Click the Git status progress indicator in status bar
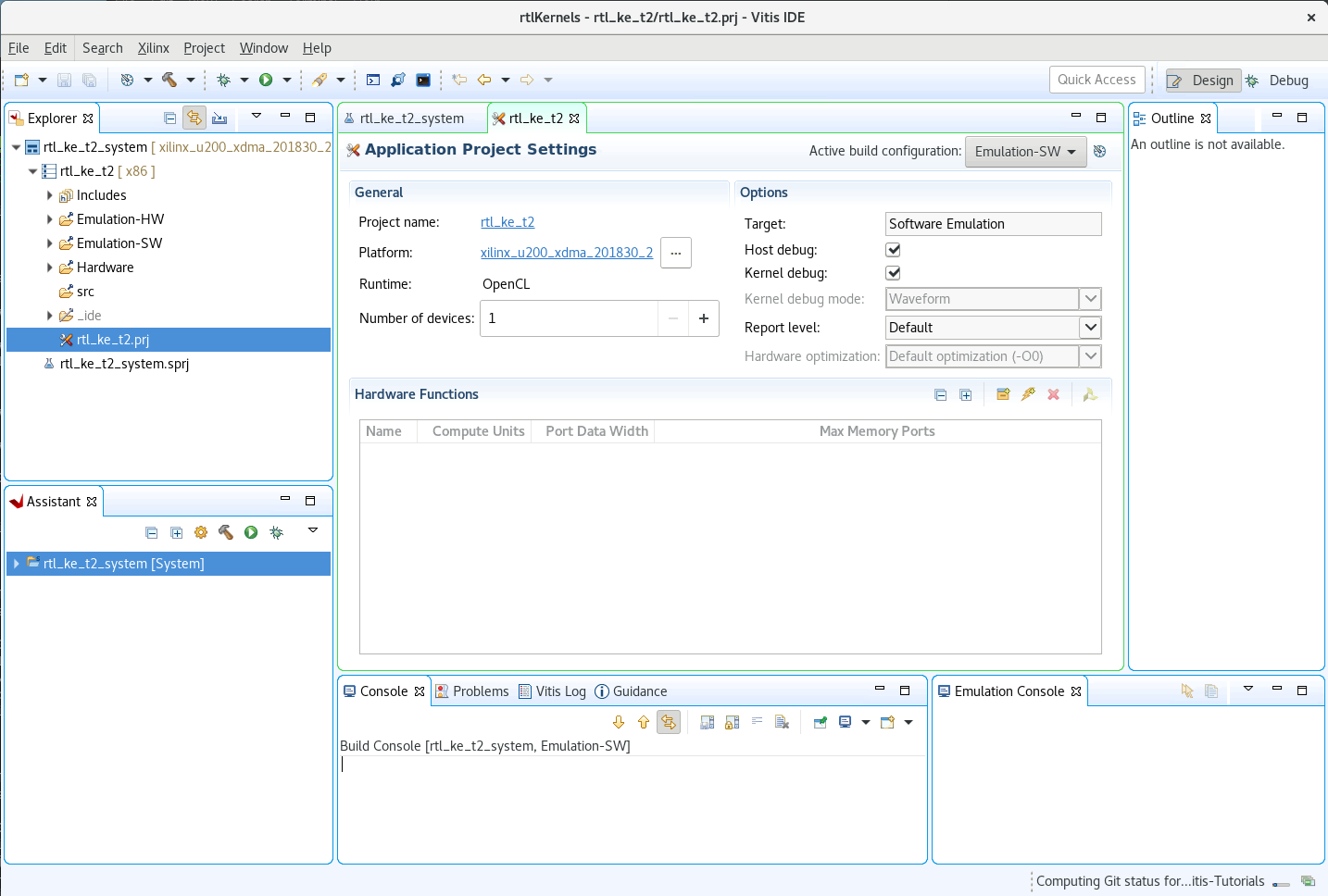Viewport: 1328px width, 896px height. (x=1282, y=883)
